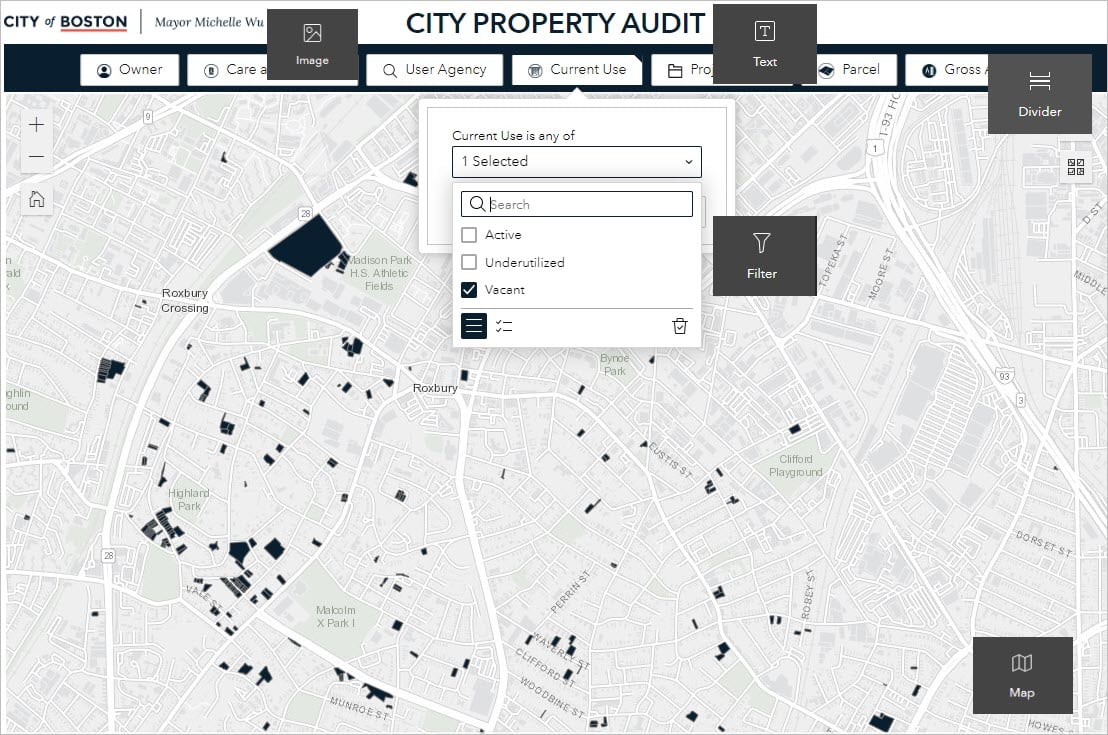The image size is (1108, 735).
Task: Click the search magnifier in dropdown
Action: (477, 204)
